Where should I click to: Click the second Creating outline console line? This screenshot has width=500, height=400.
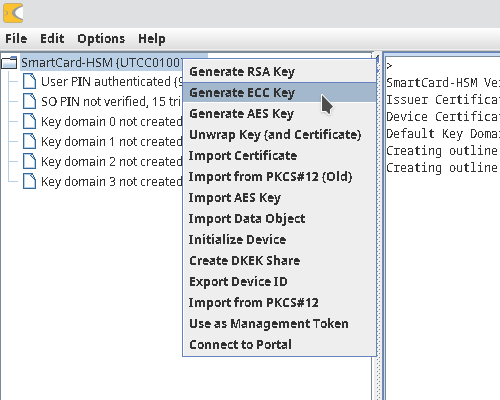[x=443, y=168]
